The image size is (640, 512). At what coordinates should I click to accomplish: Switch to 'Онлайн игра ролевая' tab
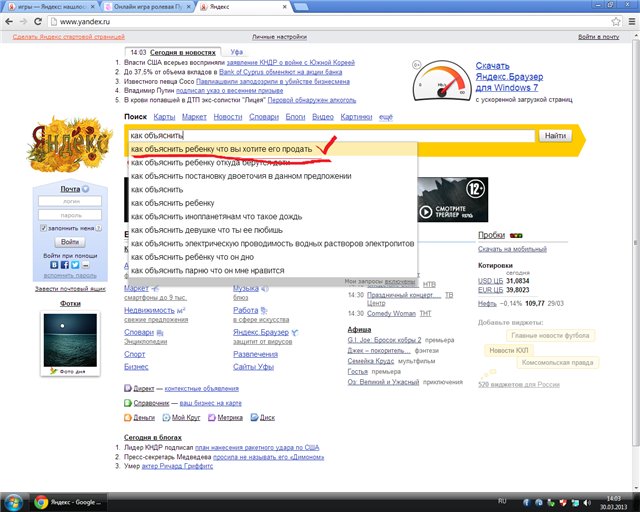click(x=148, y=7)
